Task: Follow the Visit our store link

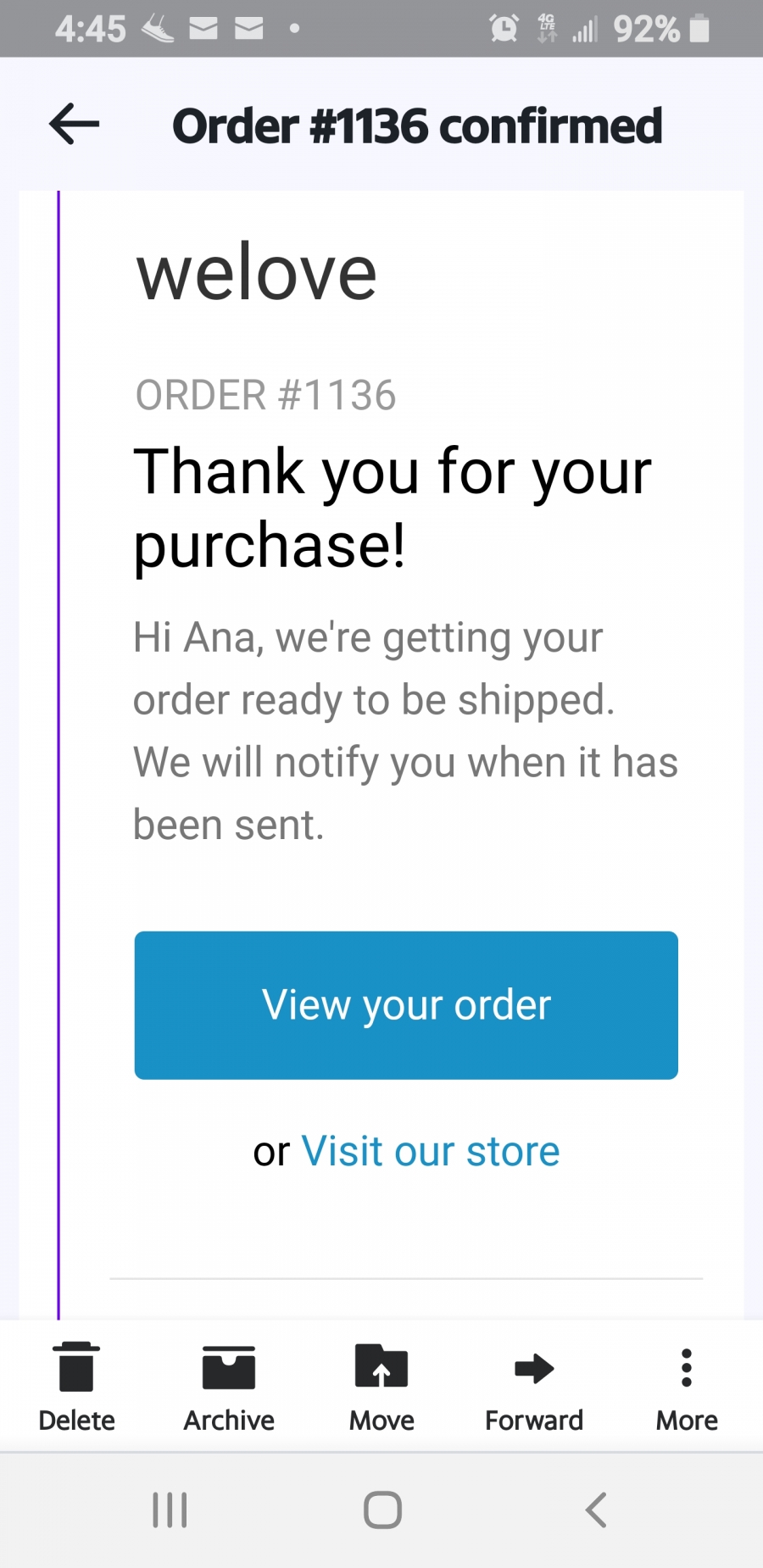Action: pos(430,1151)
